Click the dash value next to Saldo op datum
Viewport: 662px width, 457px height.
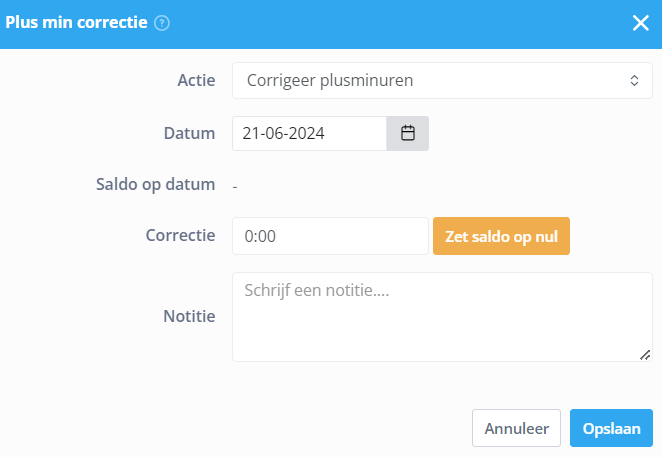click(235, 186)
